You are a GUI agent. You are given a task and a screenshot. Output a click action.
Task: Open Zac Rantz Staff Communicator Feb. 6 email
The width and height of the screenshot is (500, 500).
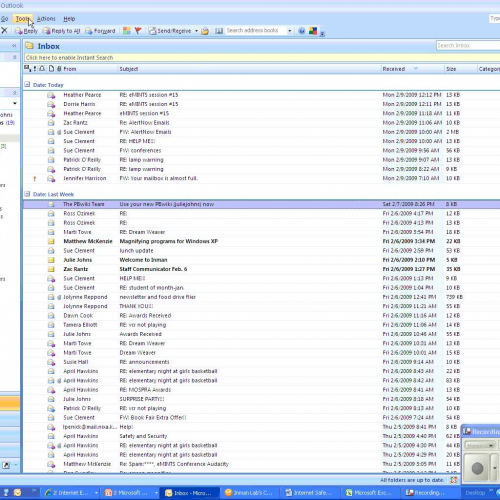pos(262,269)
